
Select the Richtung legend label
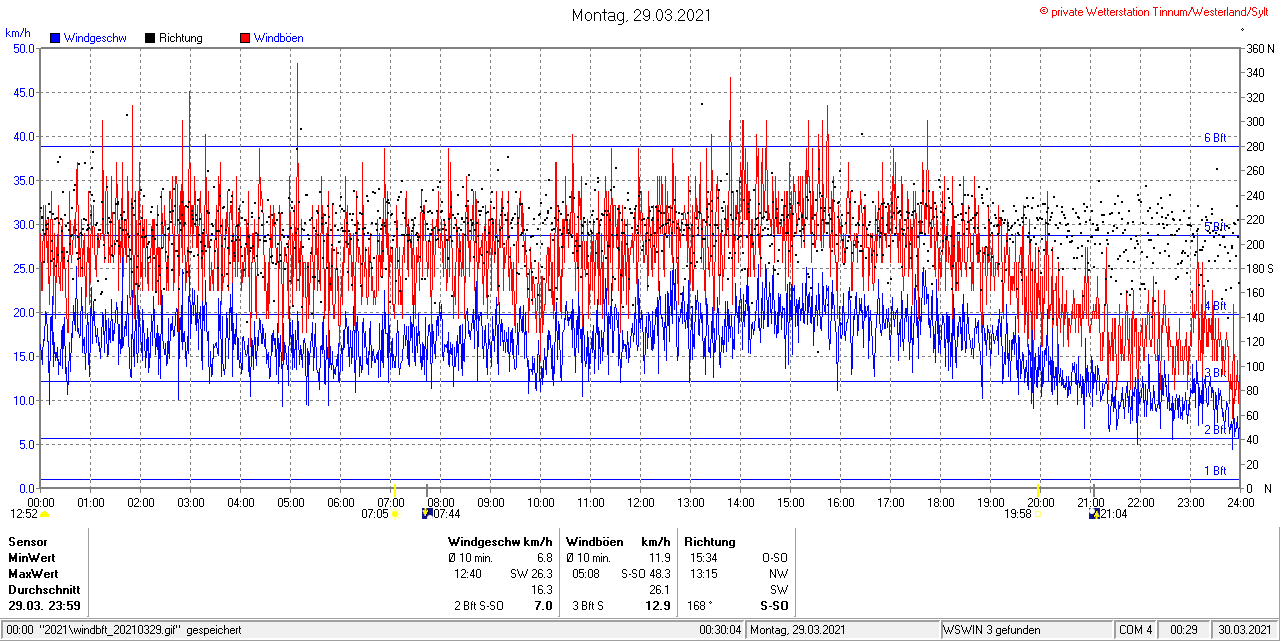(181, 38)
